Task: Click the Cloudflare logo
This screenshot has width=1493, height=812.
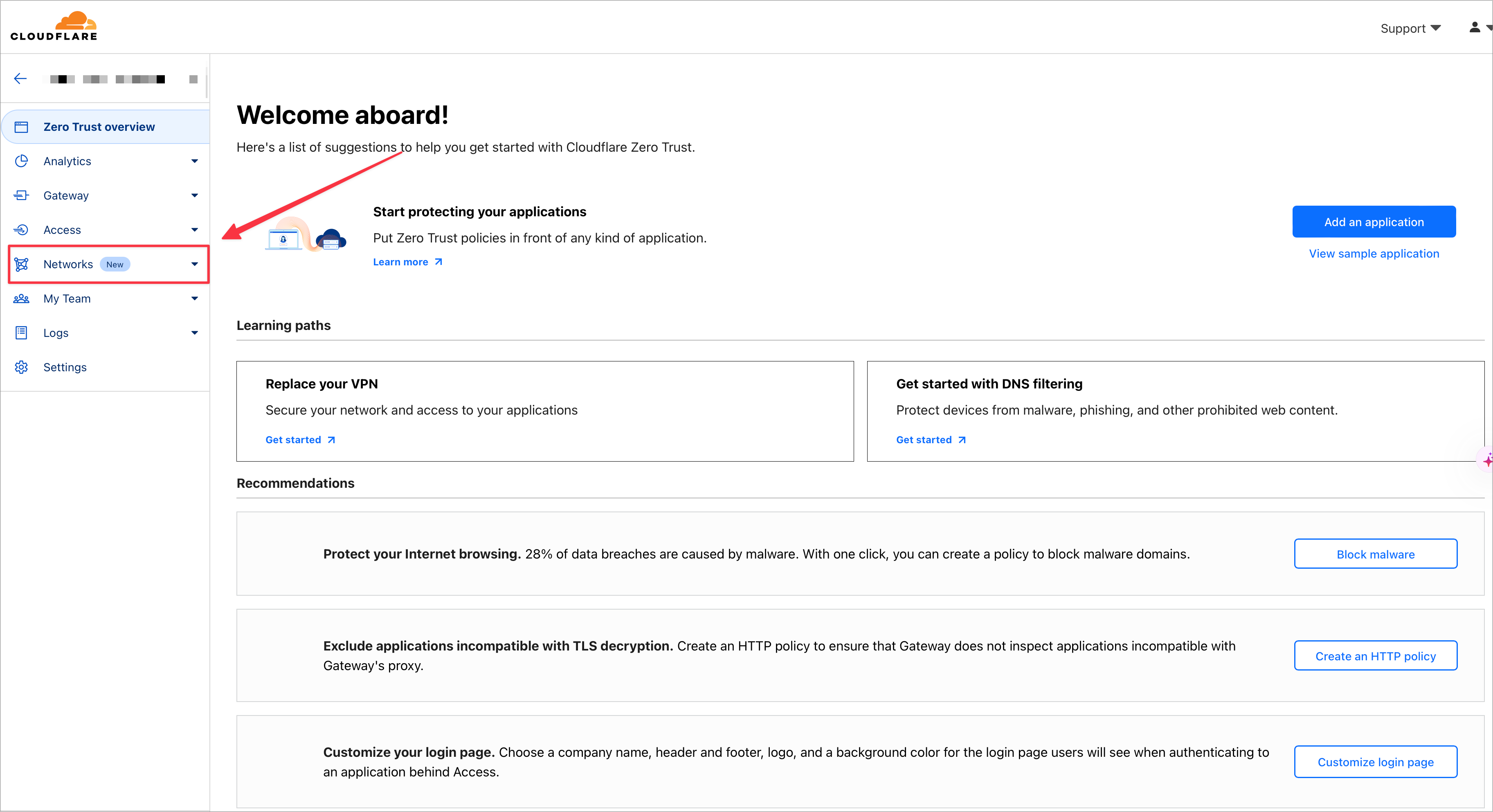Action: coord(54,26)
